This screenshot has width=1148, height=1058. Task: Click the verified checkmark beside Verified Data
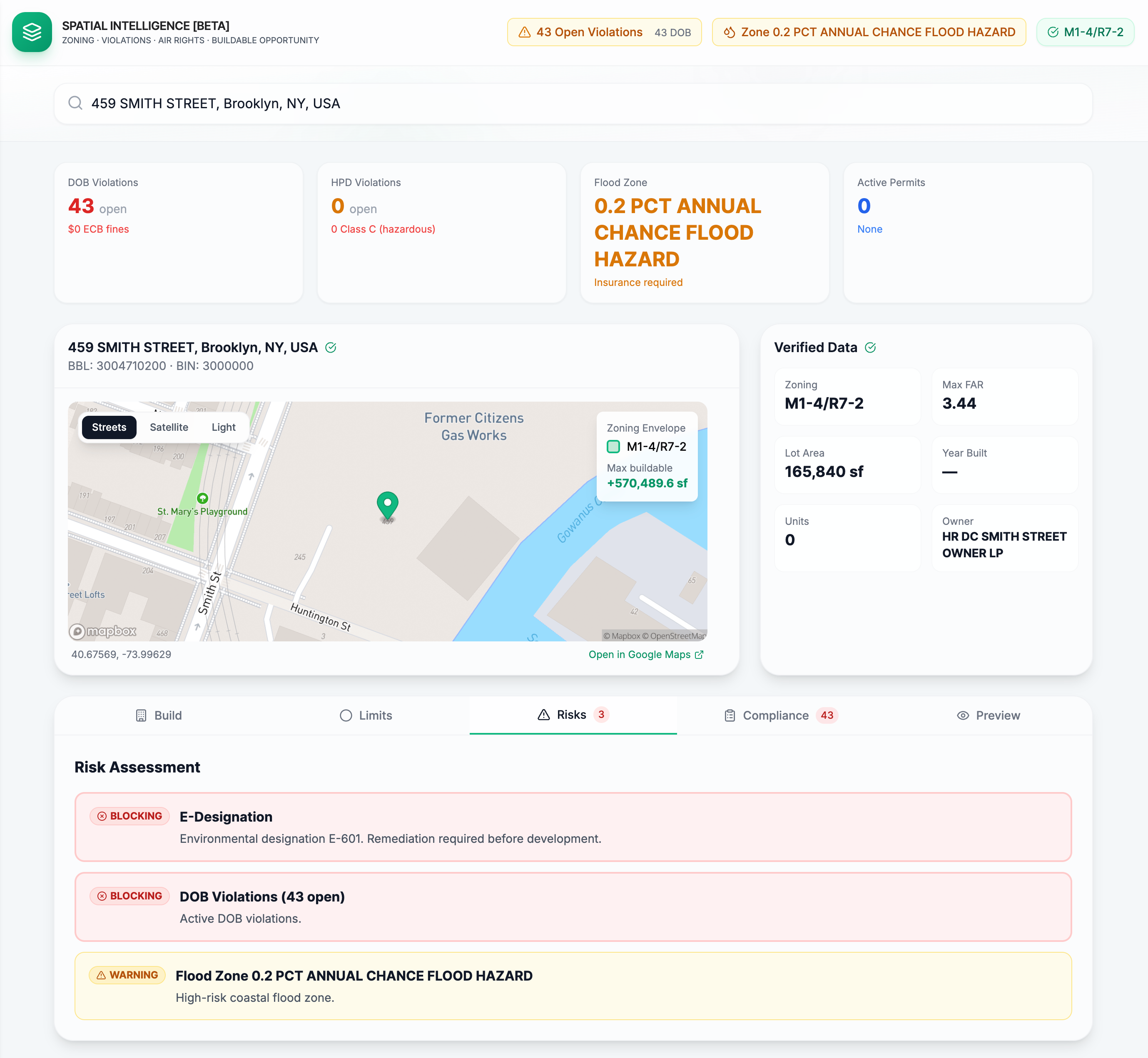[871, 347]
